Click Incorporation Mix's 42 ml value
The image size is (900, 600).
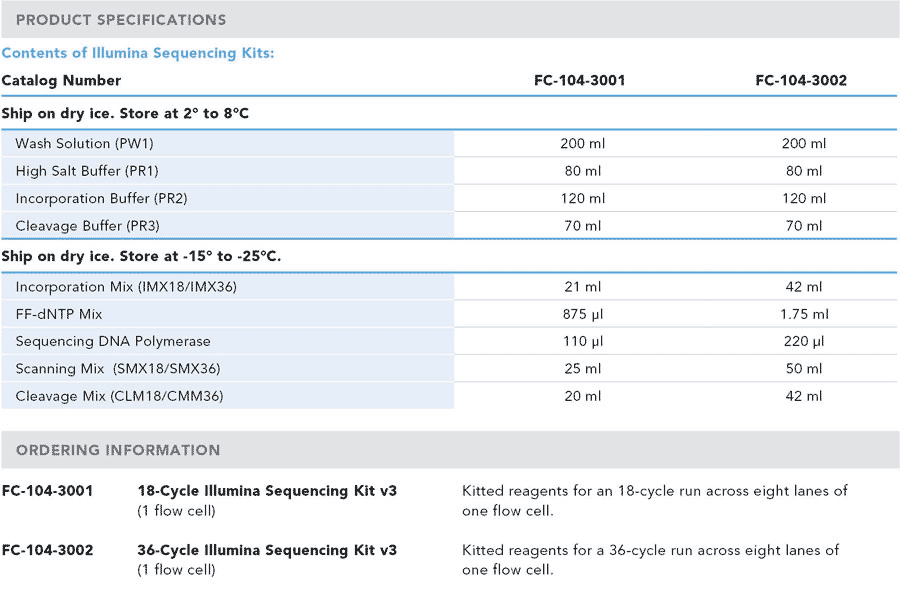(804, 287)
